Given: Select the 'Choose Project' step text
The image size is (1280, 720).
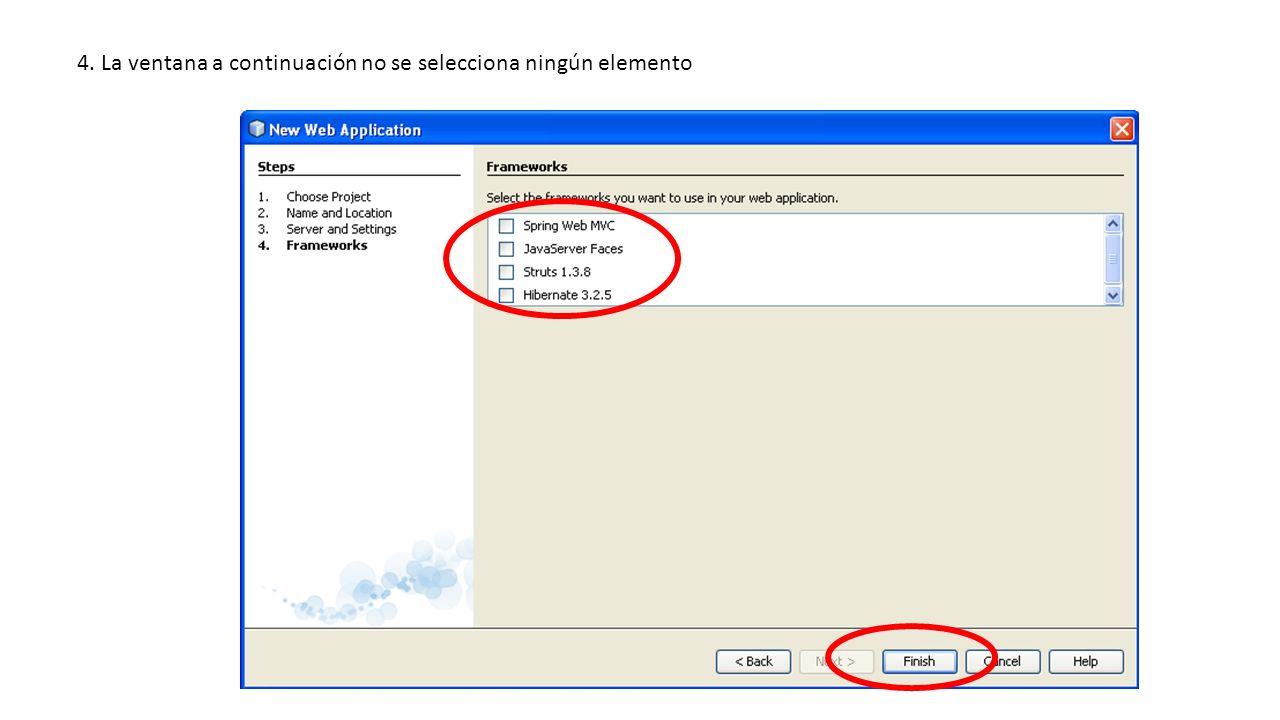Looking at the screenshot, I should (x=328, y=197).
